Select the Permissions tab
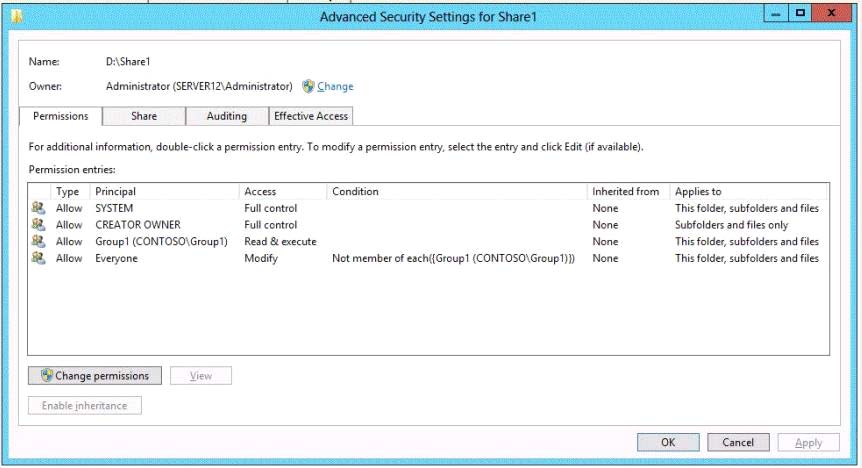862x468 pixels. click(61, 116)
